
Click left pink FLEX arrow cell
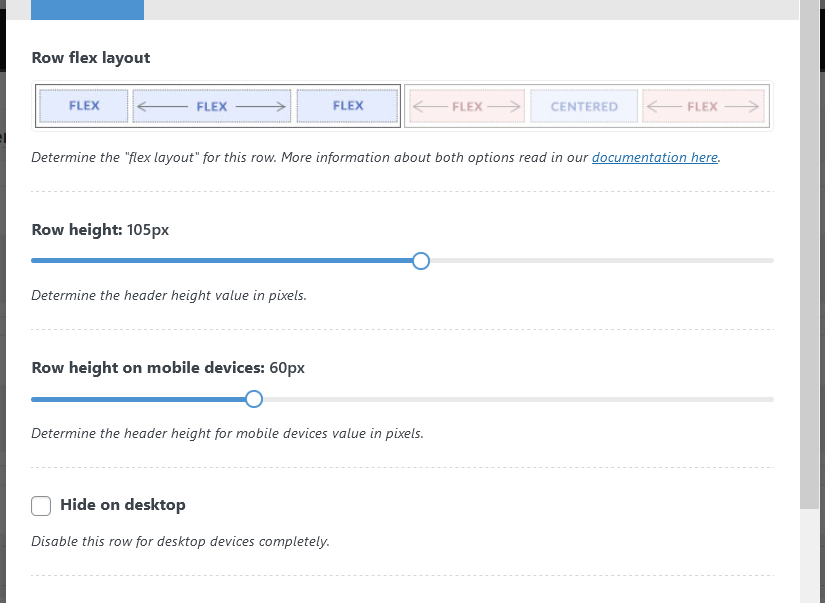point(467,106)
